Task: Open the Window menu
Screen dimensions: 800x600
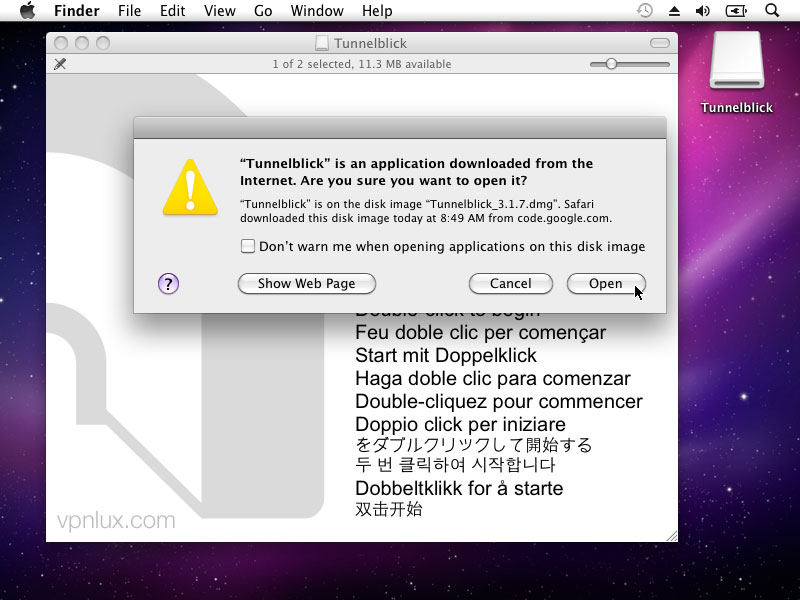Action: [317, 11]
